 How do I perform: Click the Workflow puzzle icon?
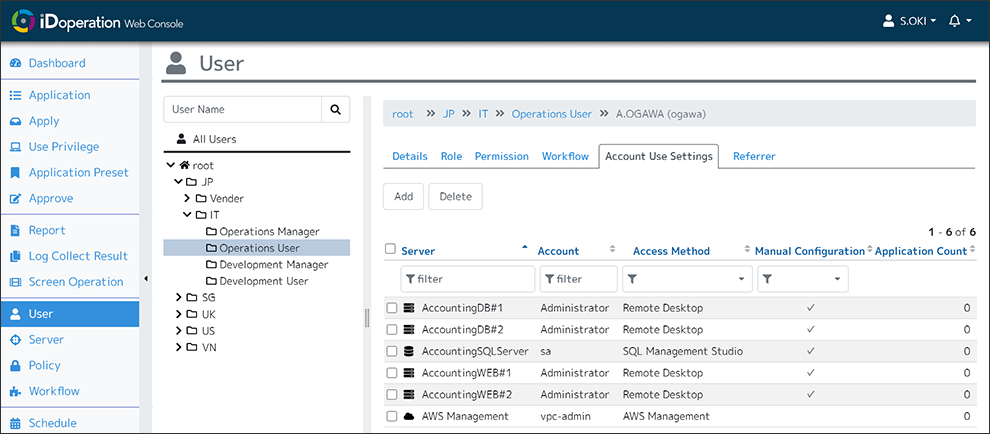click(16, 391)
